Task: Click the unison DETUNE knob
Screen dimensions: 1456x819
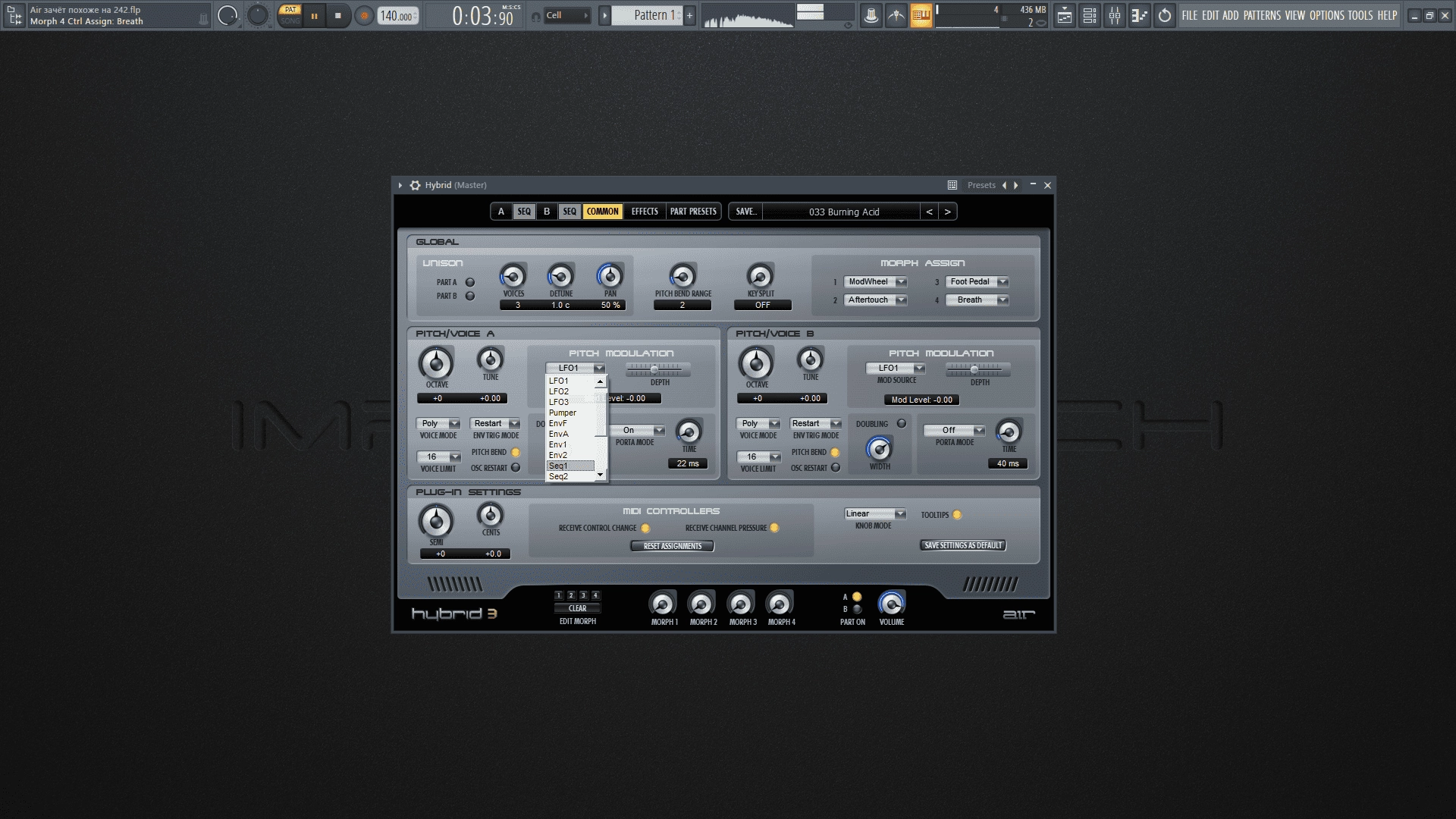Action: tap(561, 276)
